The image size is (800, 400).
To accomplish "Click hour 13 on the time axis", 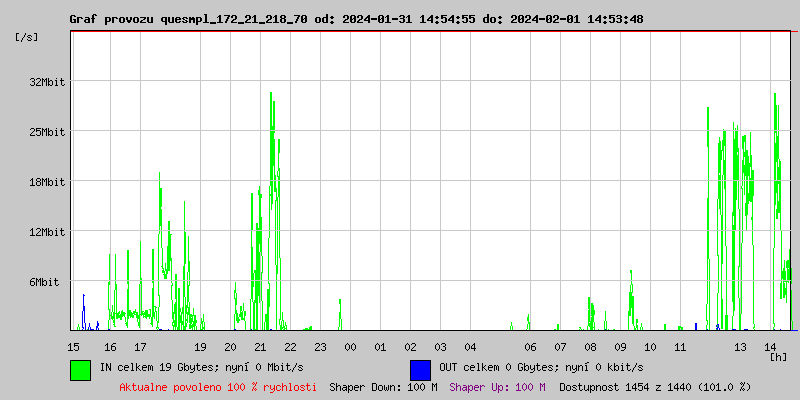I will point(740,347).
